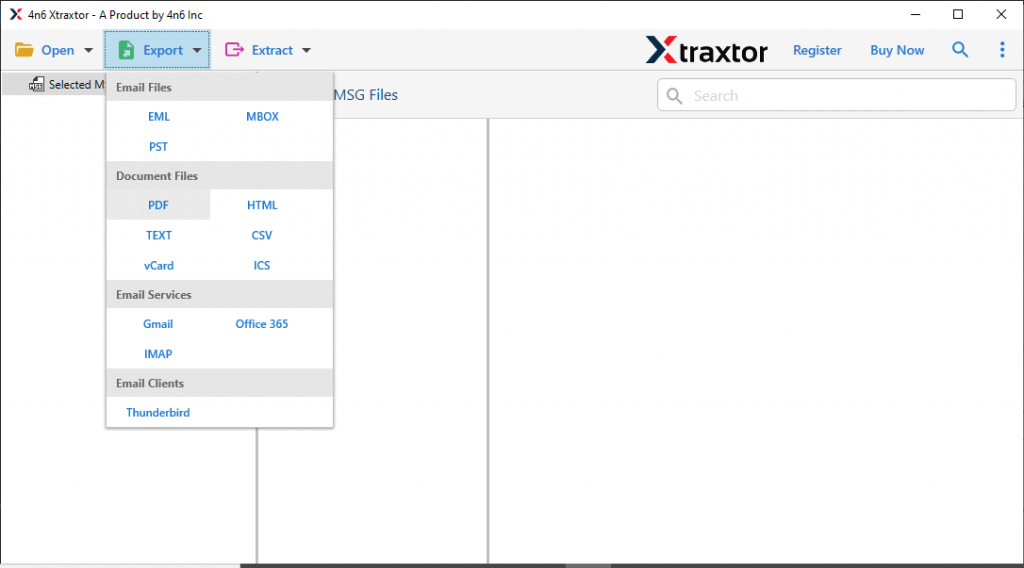Select HTML export option
Viewport: 1024px width, 568px height.
click(x=262, y=205)
